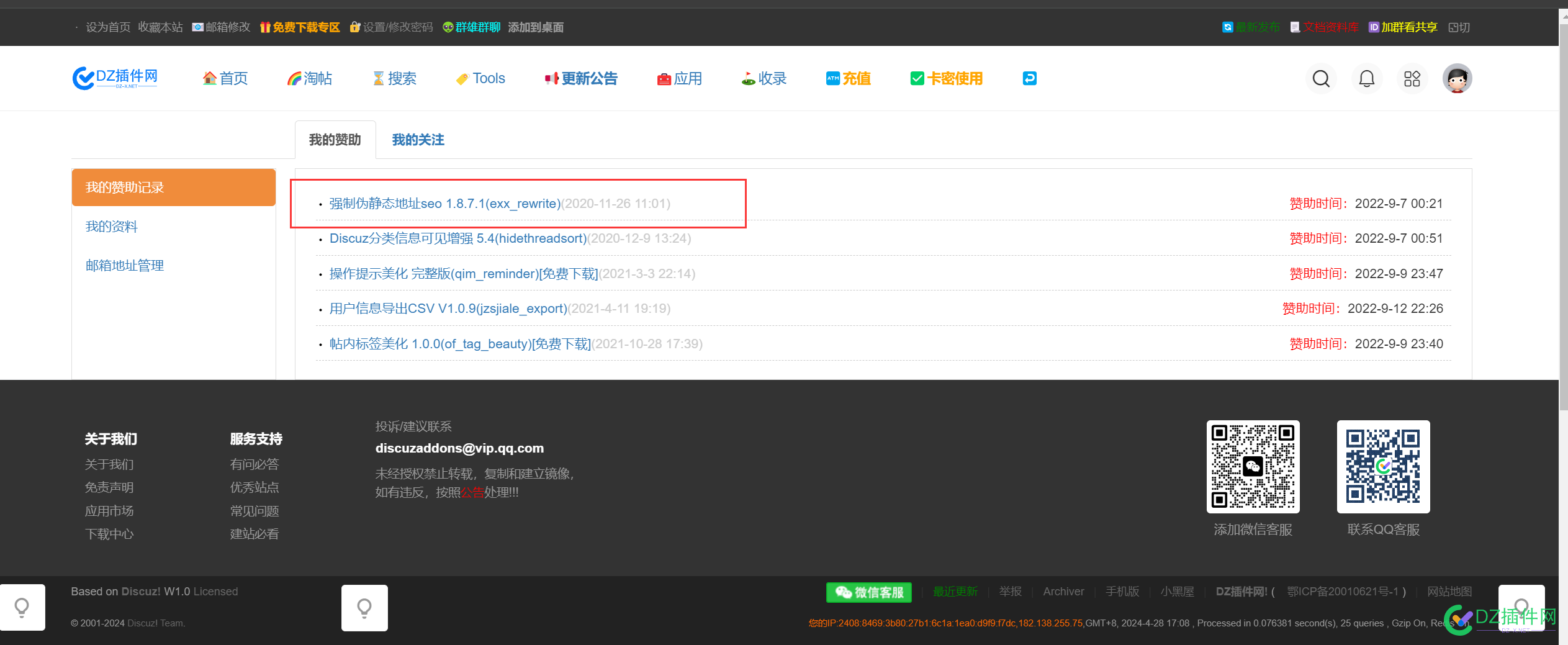This screenshot has height=645, width=1568.
Task: Open the 更新公告 navigation item
Action: coord(581,78)
